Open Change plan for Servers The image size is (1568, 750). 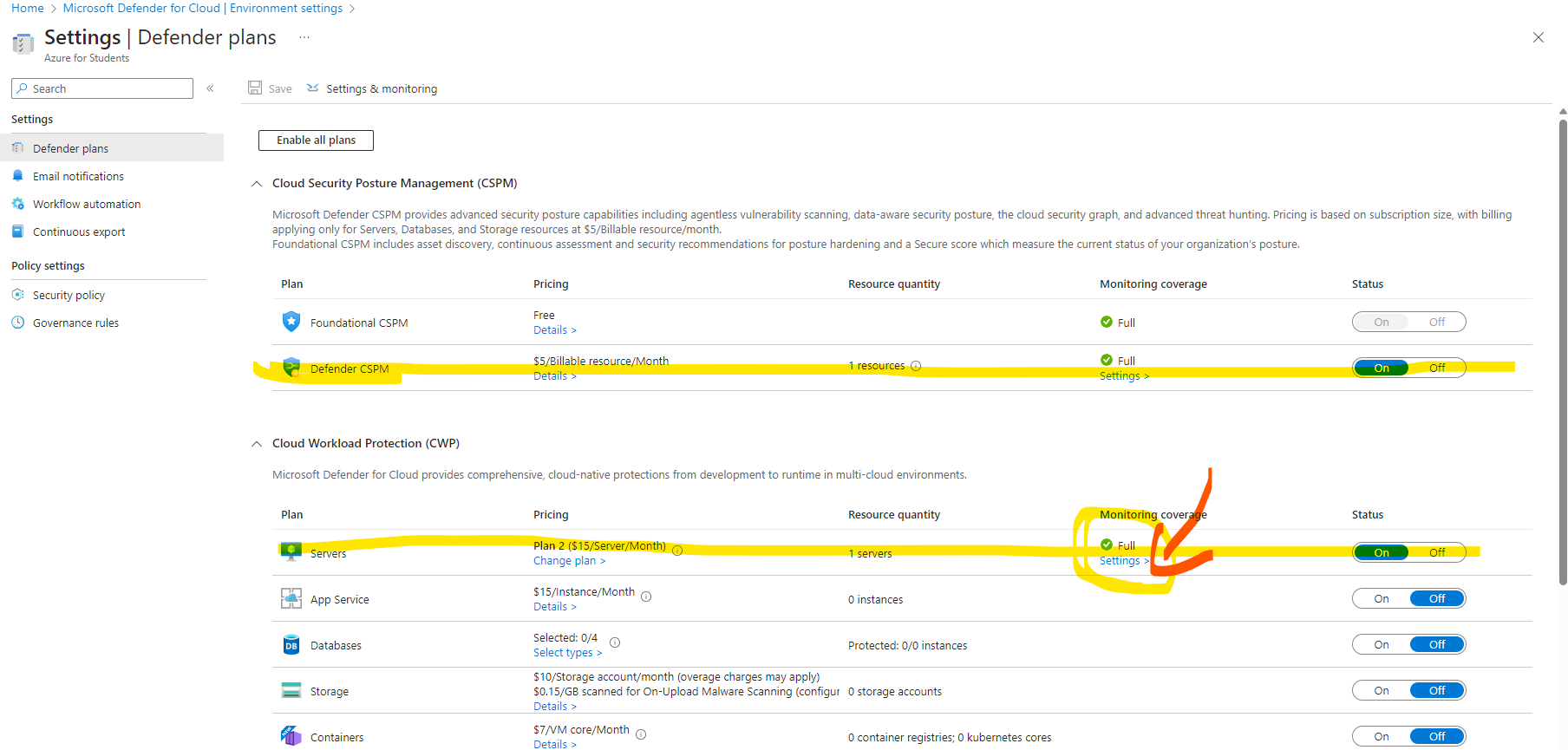pos(569,561)
